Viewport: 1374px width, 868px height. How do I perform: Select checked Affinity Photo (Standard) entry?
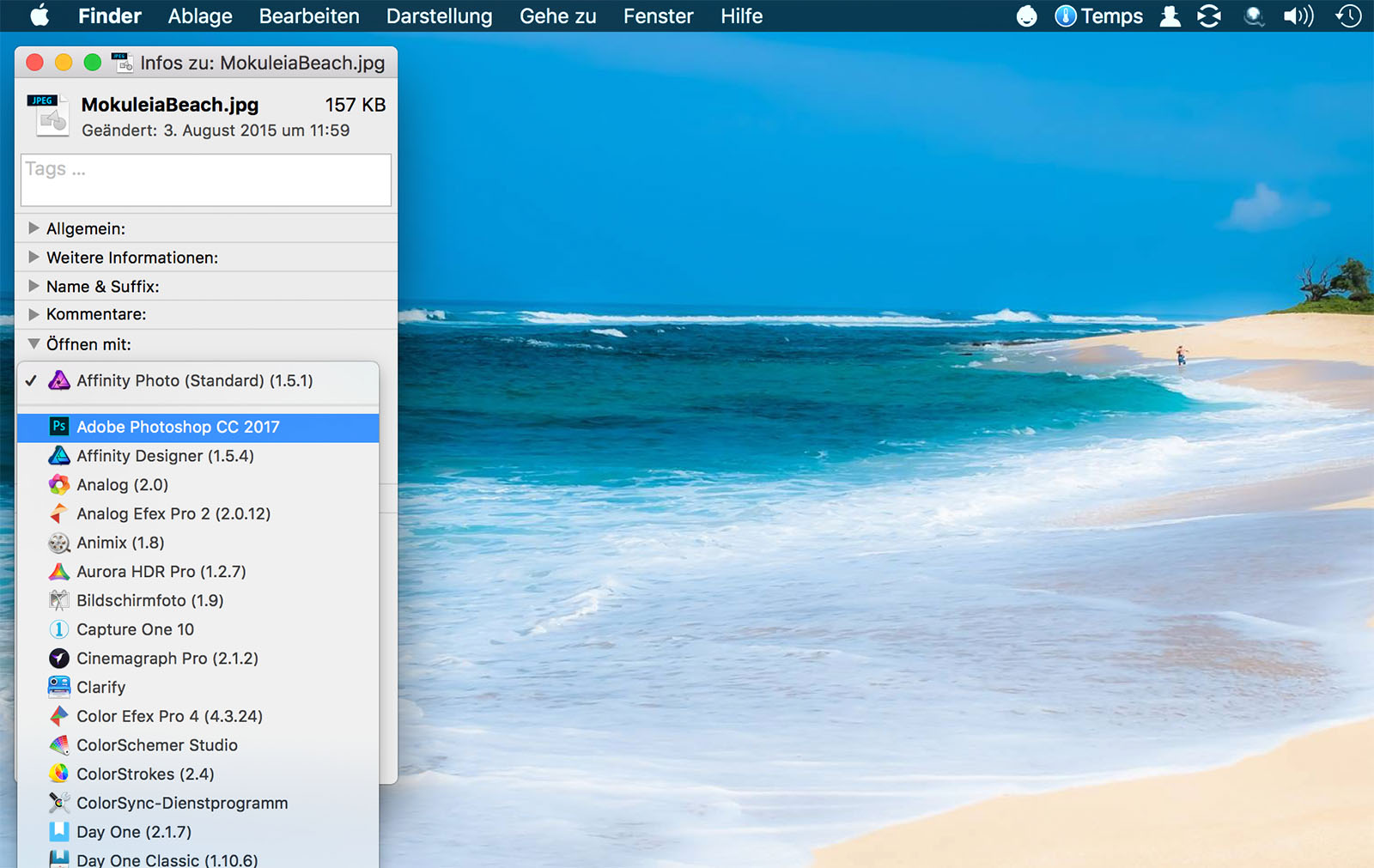(x=194, y=380)
